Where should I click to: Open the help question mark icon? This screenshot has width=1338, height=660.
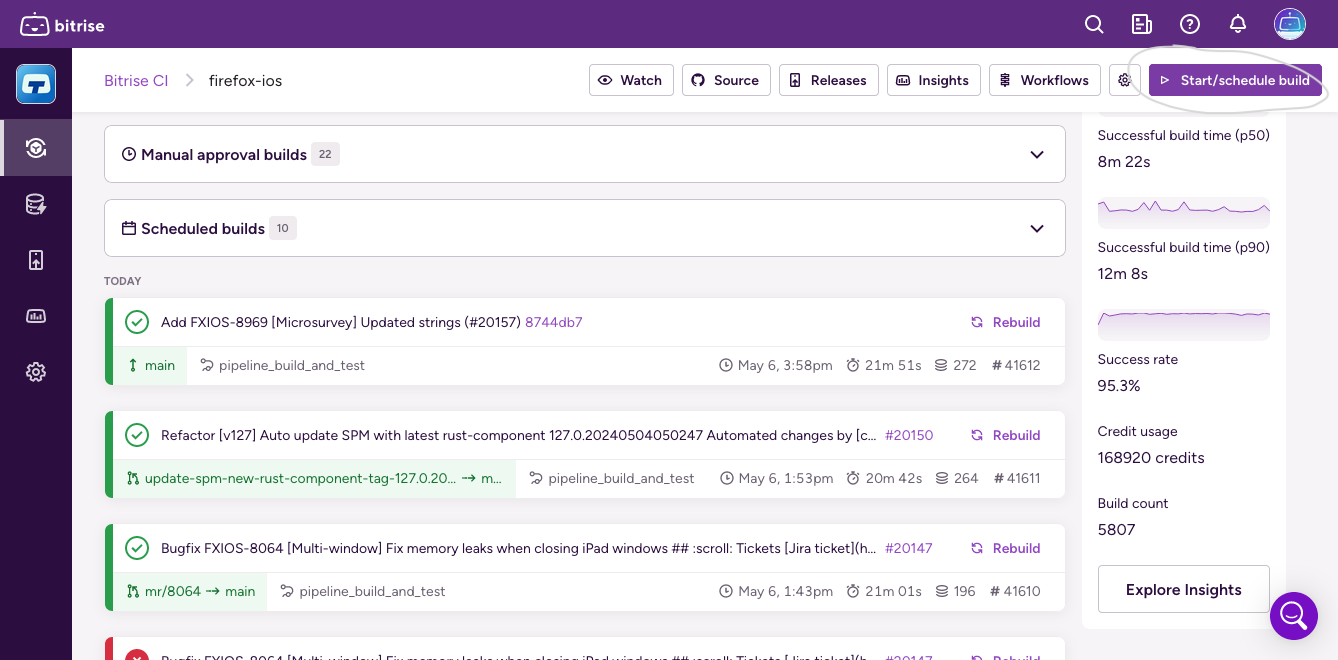[1190, 24]
